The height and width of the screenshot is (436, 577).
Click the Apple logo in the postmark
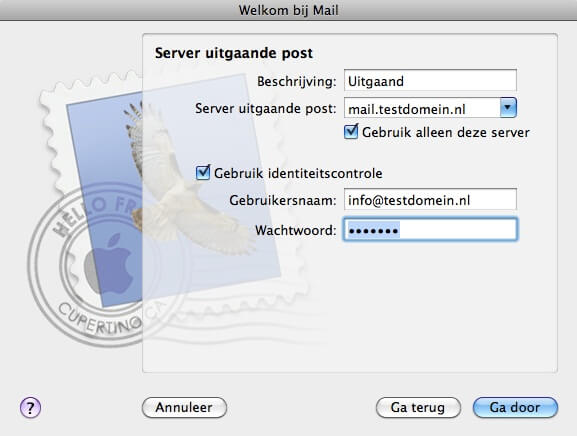tap(110, 263)
